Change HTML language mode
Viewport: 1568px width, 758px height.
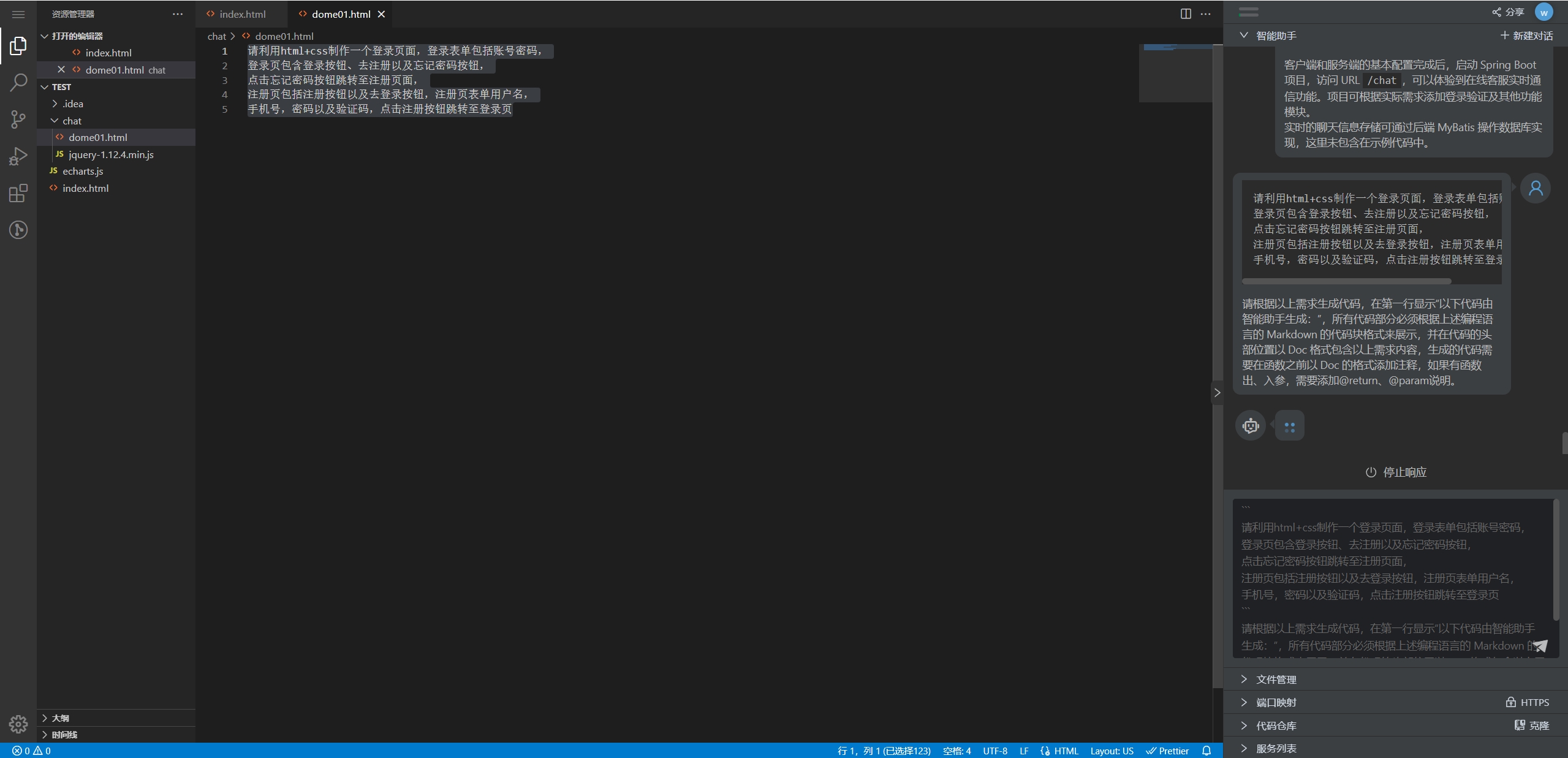coord(1059,751)
